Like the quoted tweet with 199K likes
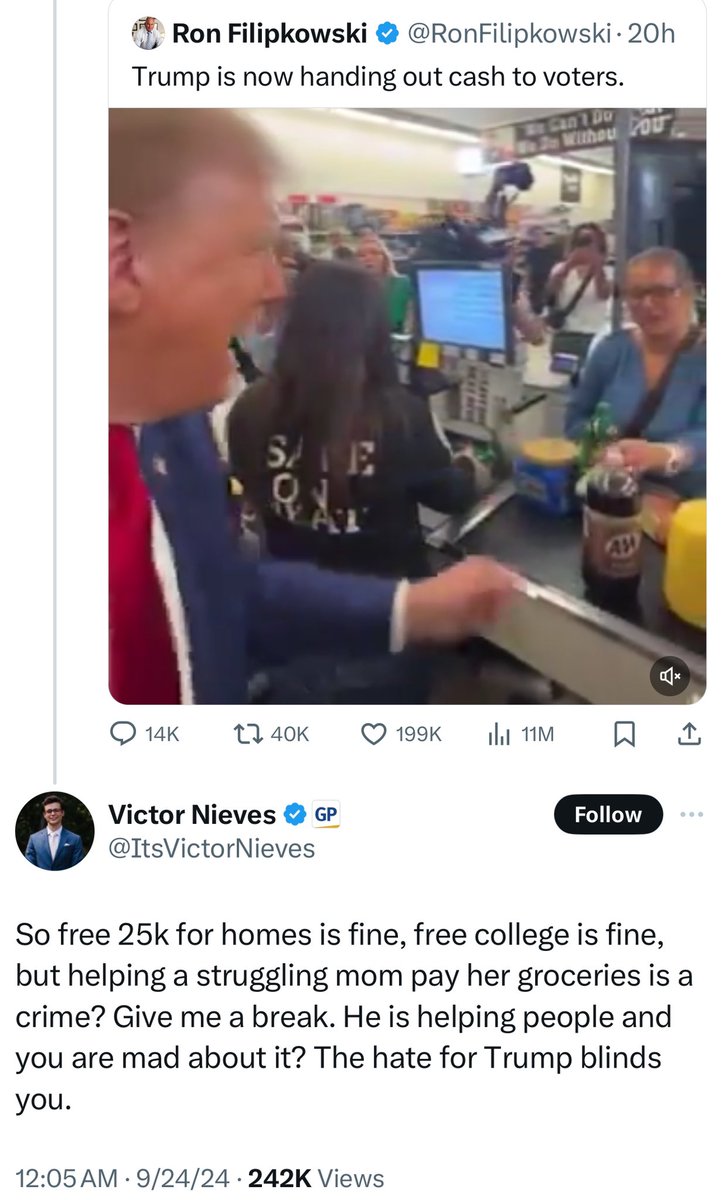 (400, 735)
